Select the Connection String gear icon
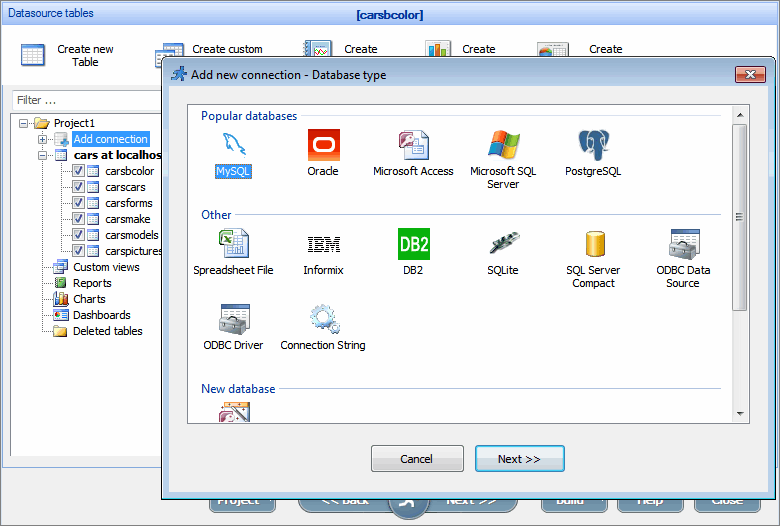 323,320
